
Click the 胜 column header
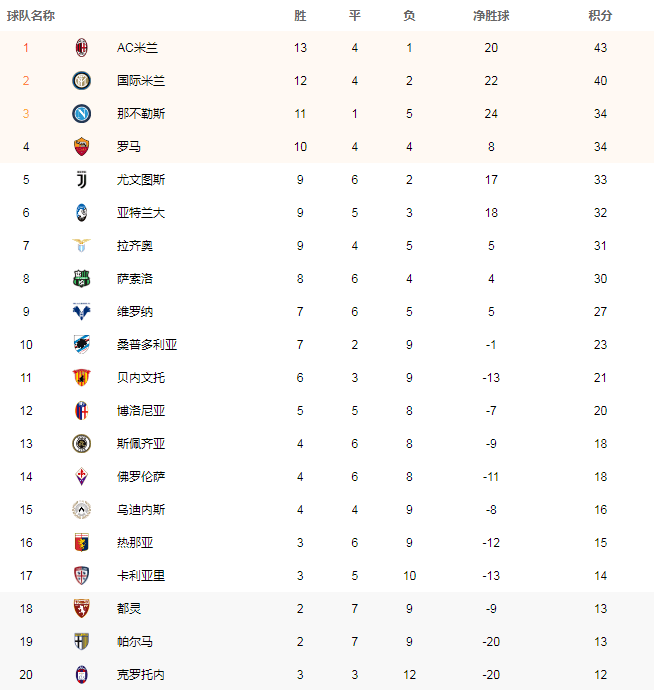(301, 16)
